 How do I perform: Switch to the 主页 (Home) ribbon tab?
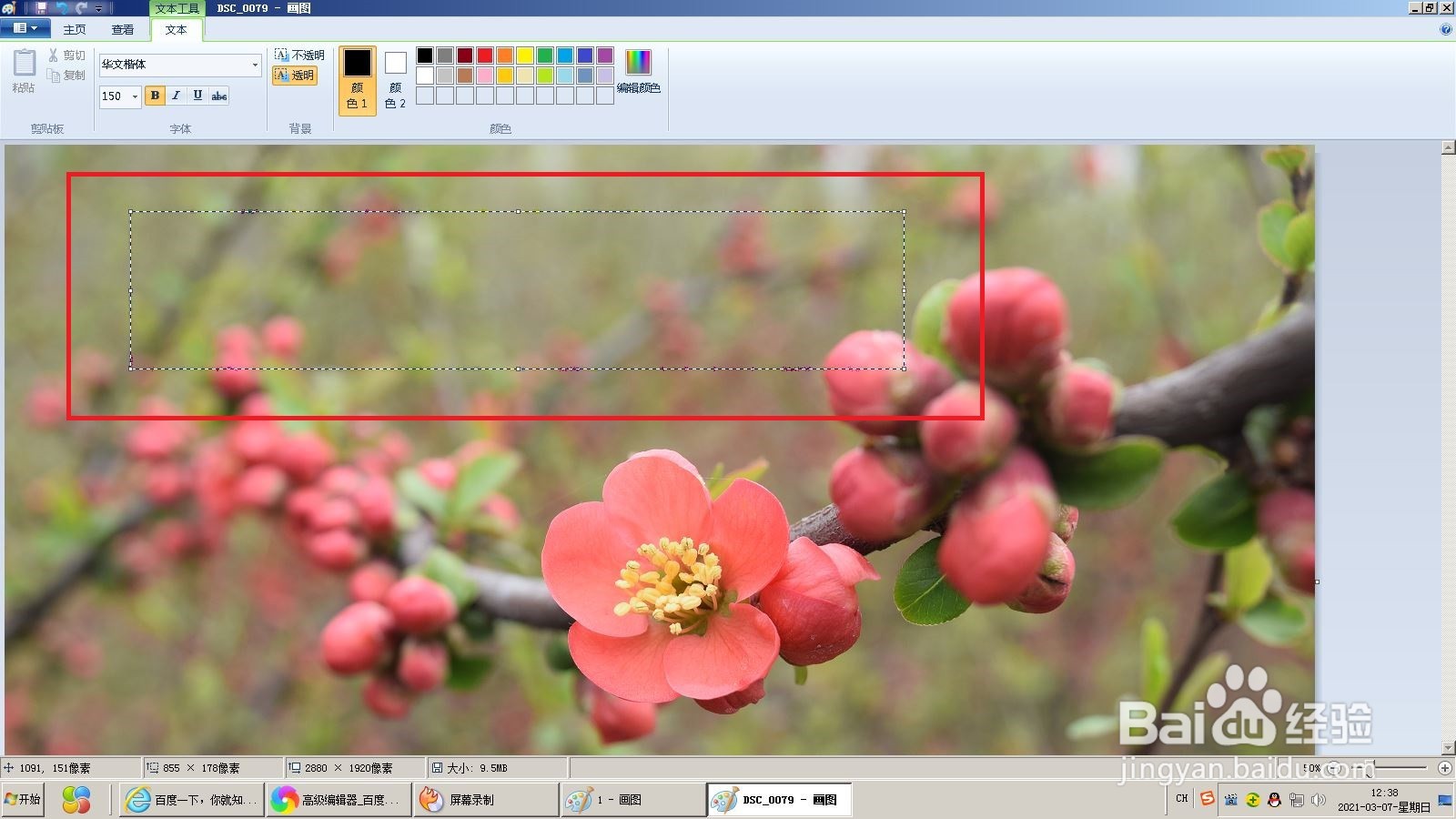[75, 29]
